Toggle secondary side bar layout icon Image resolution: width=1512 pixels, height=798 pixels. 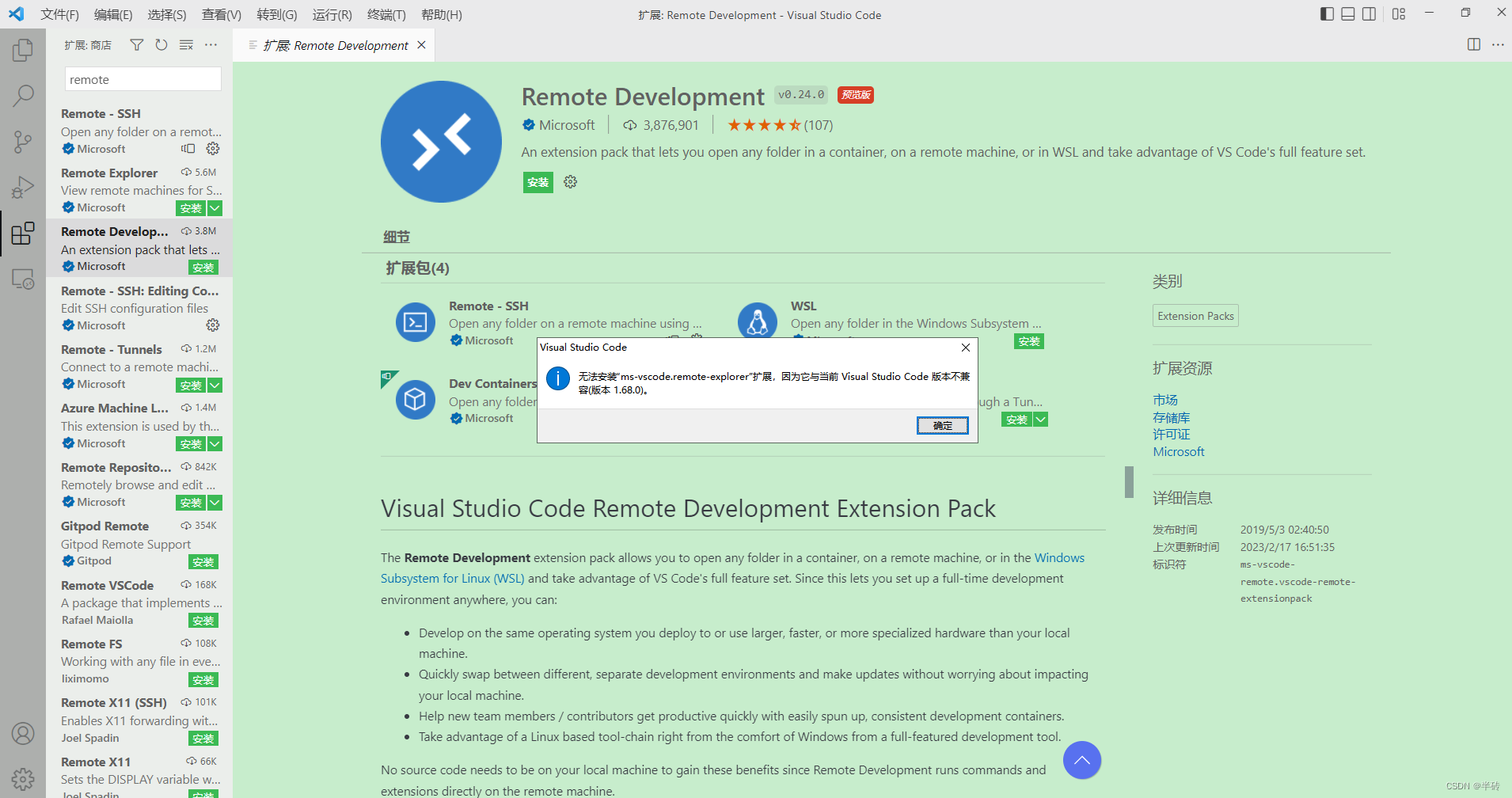click(1369, 14)
